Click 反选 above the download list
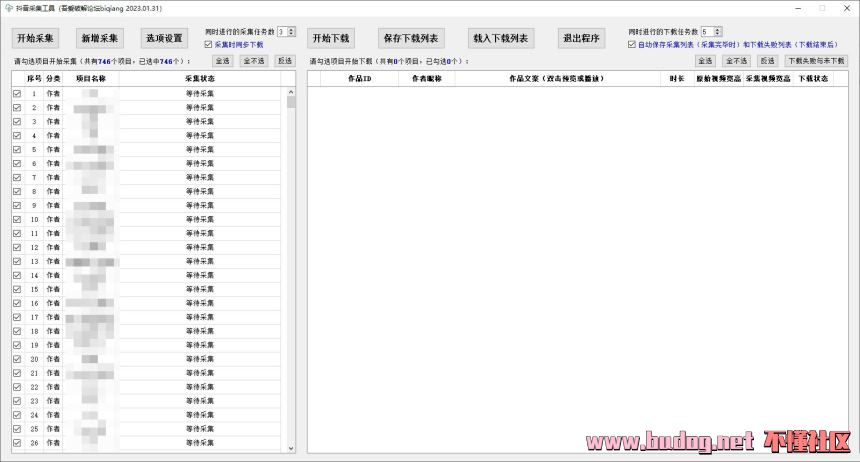The width and height of the screenshot is (860, 462). tap(768, 61)
